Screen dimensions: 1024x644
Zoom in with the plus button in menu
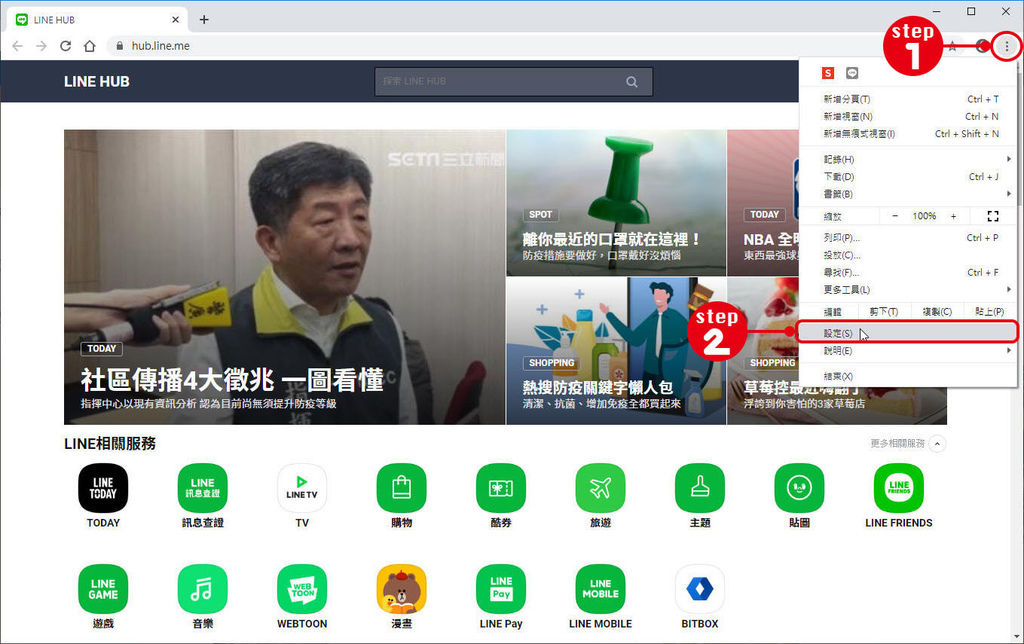[953, 216]
